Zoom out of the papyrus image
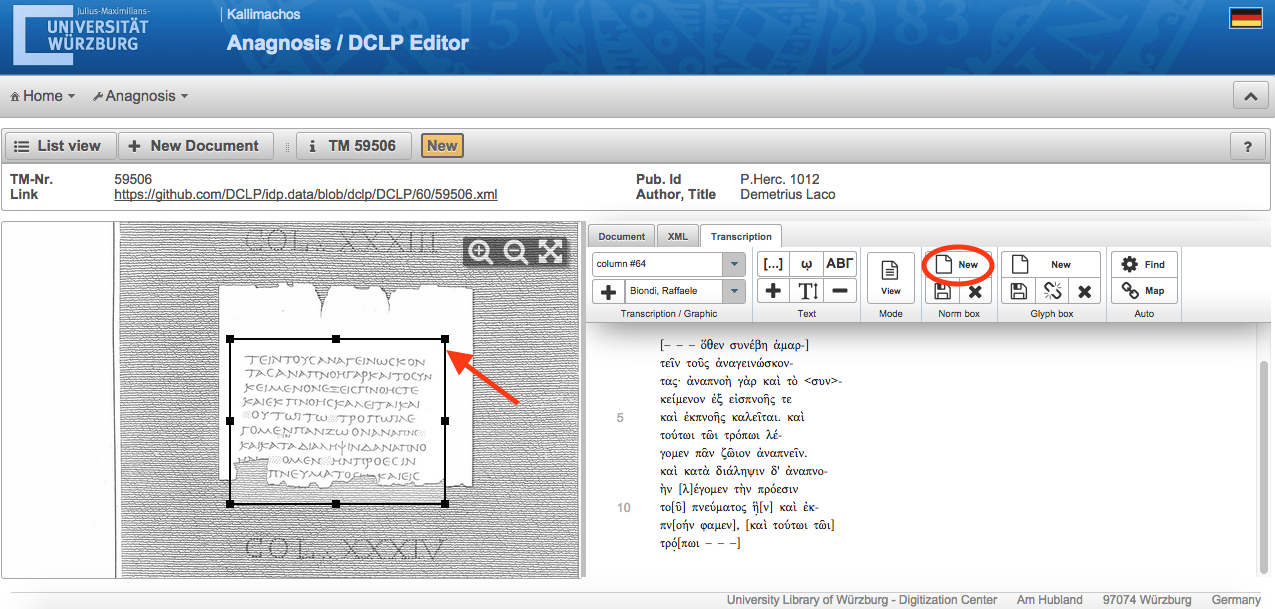Image resolution: width=1275 pixels, height=609 pixels. 516,253
